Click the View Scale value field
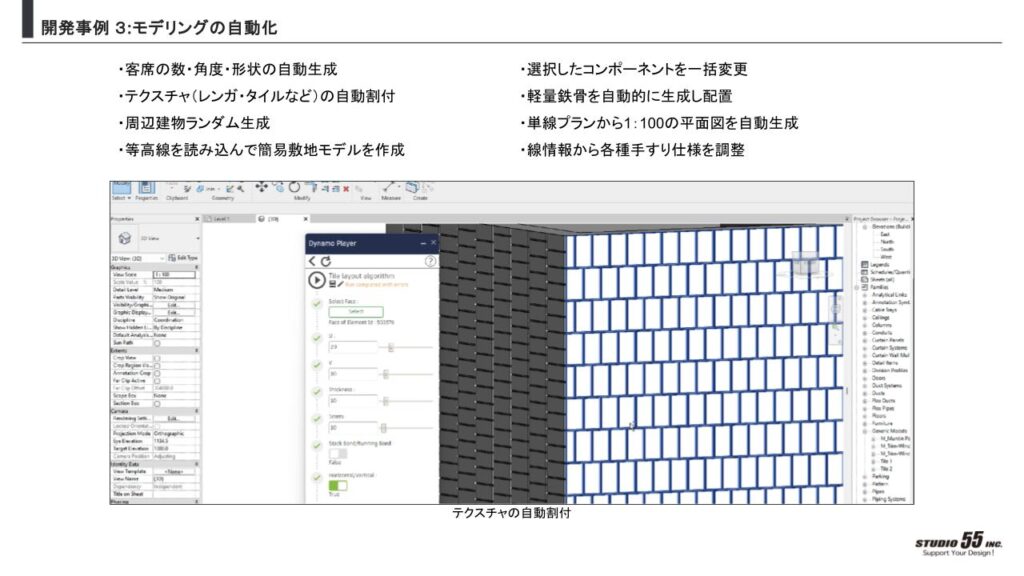The height and width of the screenshot is (576, 1024). 174,275
